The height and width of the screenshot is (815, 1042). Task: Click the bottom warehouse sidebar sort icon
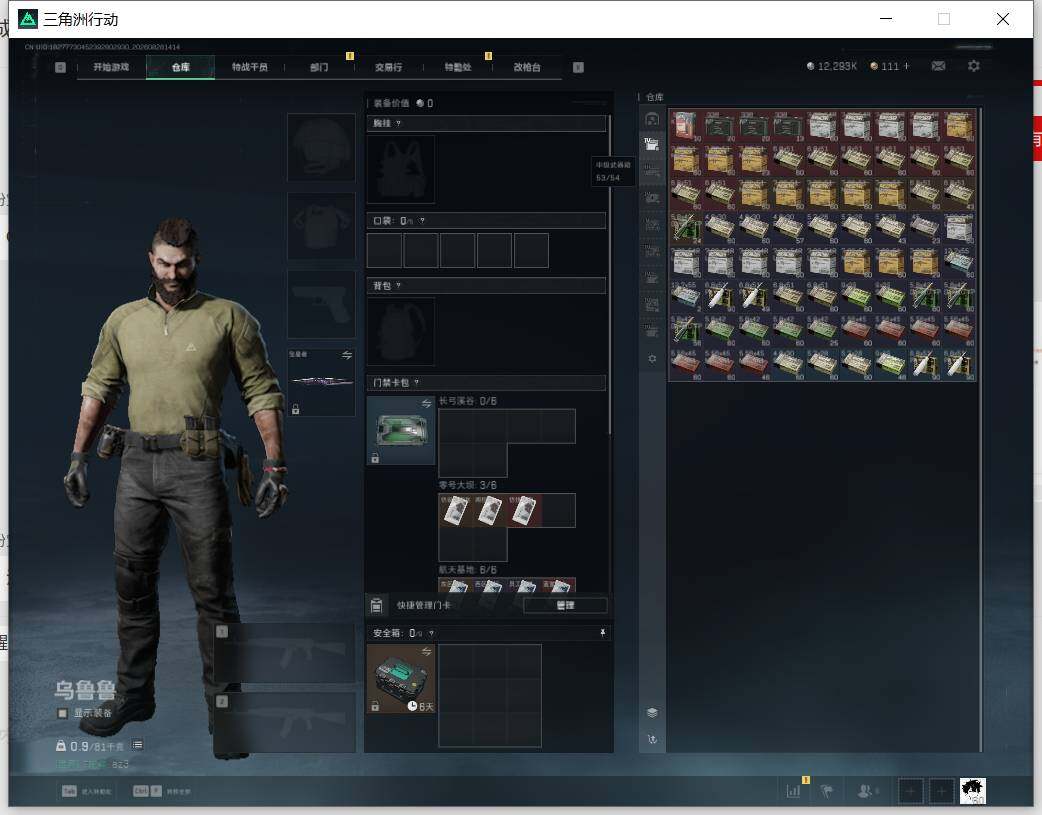click(x=652, y=739)
